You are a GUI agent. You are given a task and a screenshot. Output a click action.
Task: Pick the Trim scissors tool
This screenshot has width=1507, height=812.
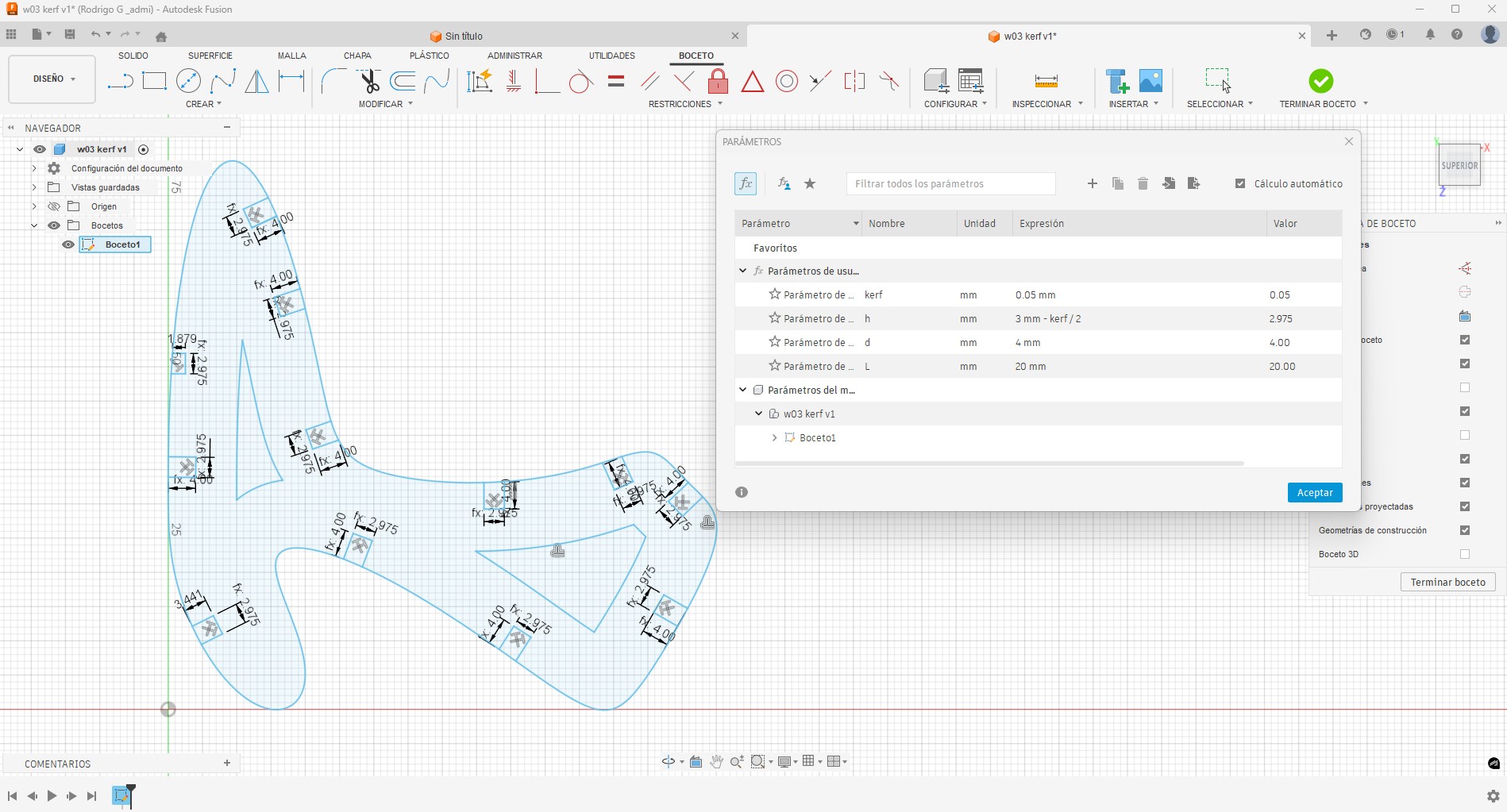click(x=368, y=81)
